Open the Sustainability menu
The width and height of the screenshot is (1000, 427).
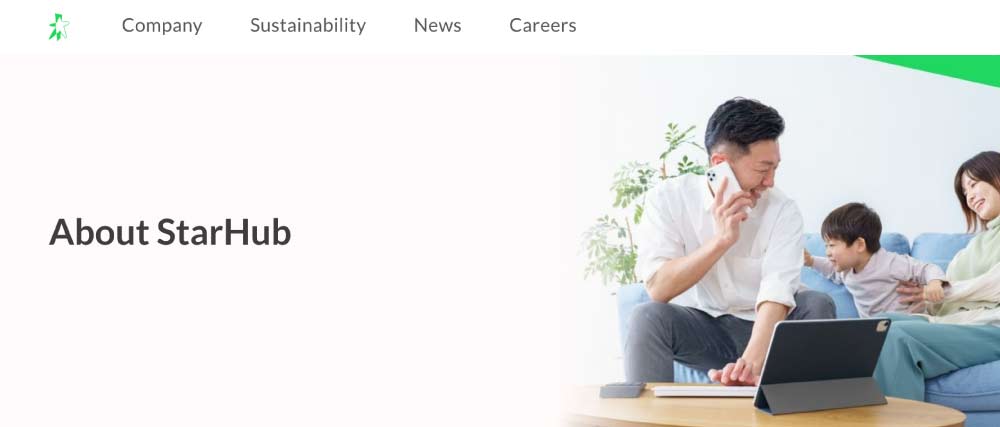[308, 25]
